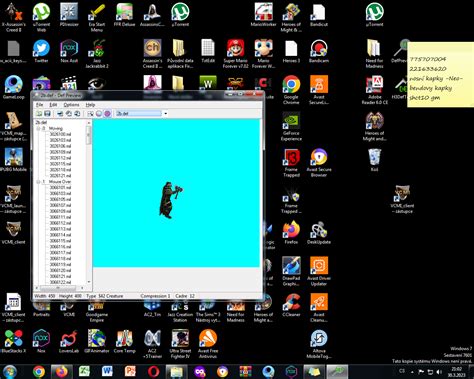Open the Heroes 3 desktop file icon
Image resolution: width=474 pixels, height=379 pixels.
291,51
